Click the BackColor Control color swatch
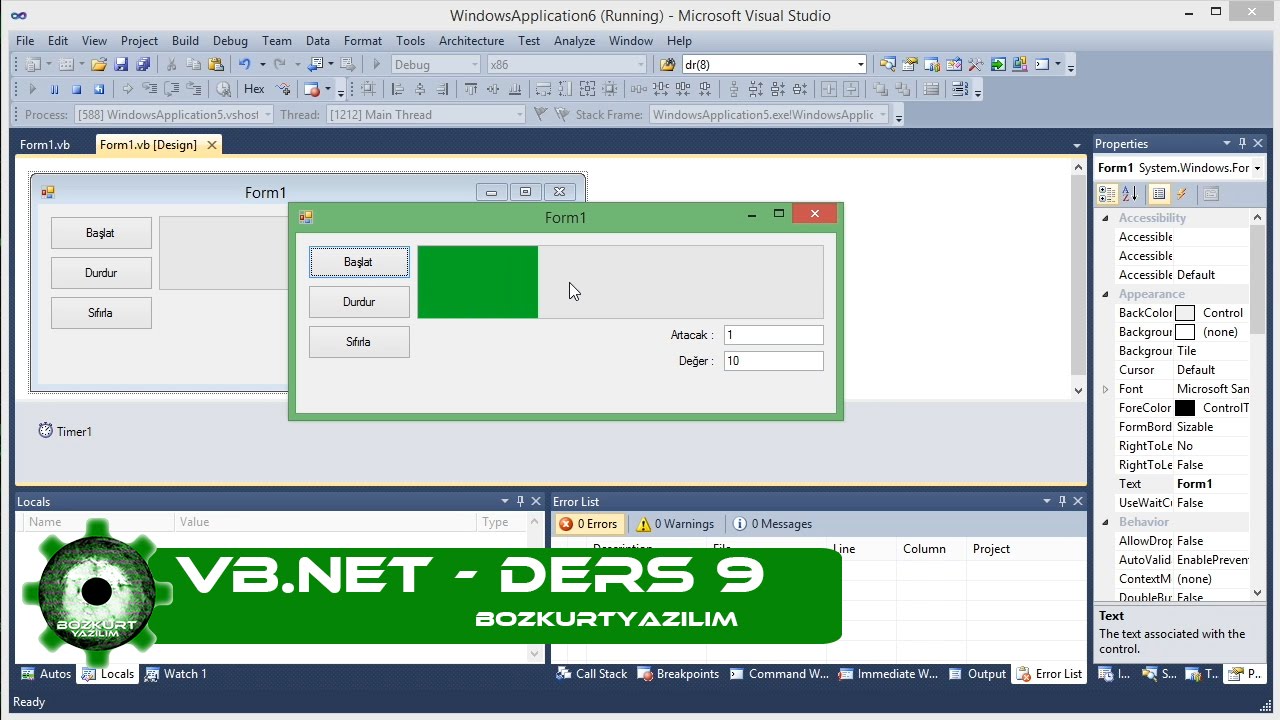This screenshot has width=1280, height=720. click(1185, 313)
